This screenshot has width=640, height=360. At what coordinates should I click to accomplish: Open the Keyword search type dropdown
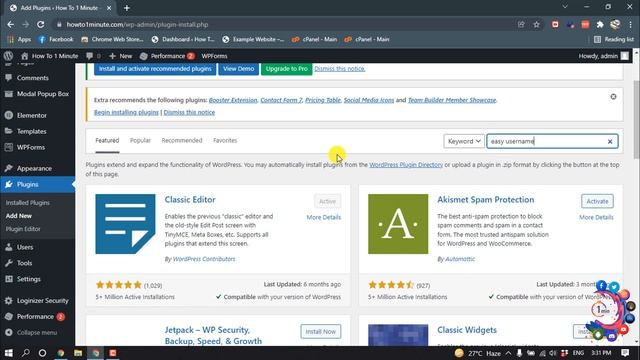click(x=464, y=141)
